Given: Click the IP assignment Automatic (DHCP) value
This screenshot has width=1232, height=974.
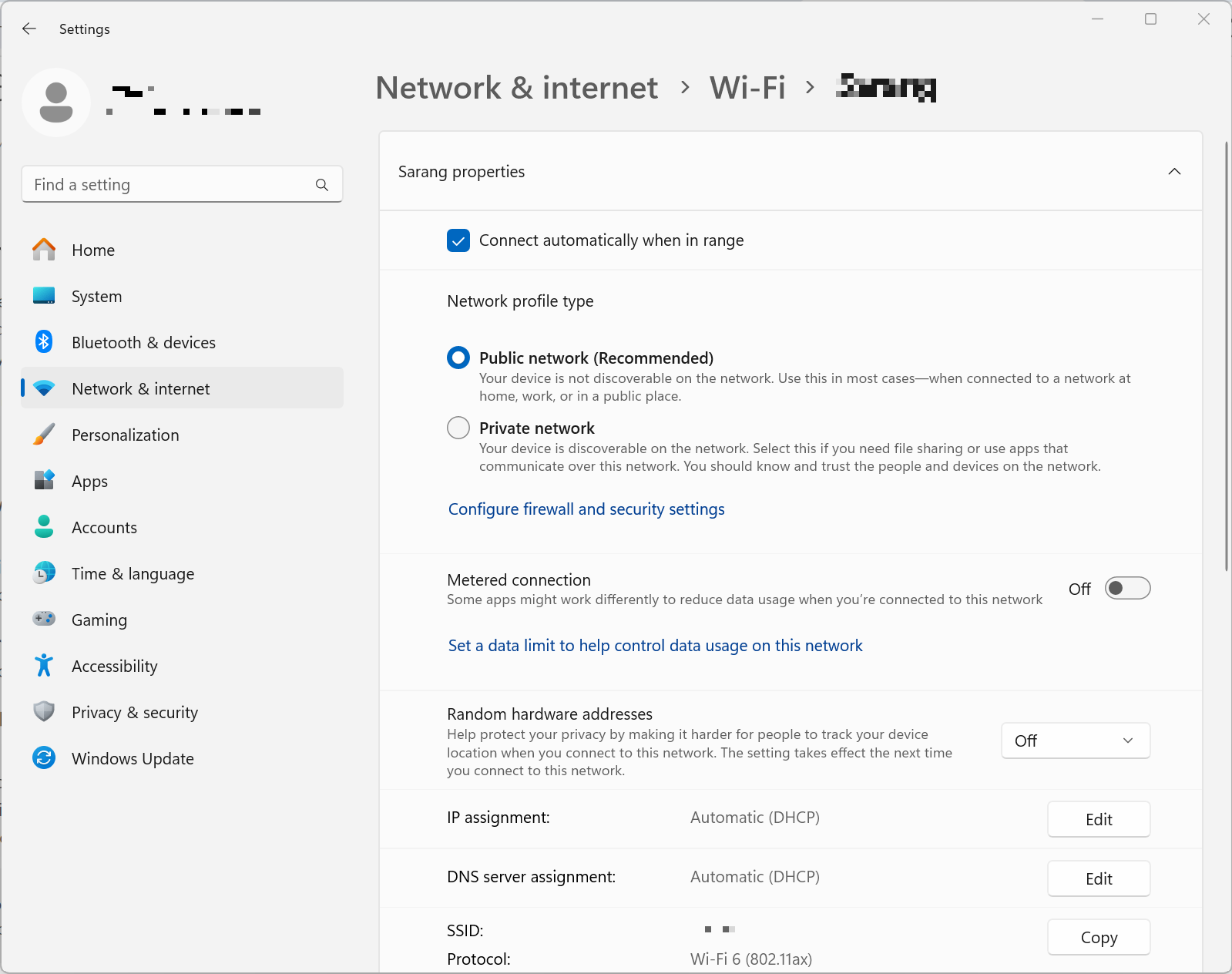Looking at the screenshot, I should point(755,818).
